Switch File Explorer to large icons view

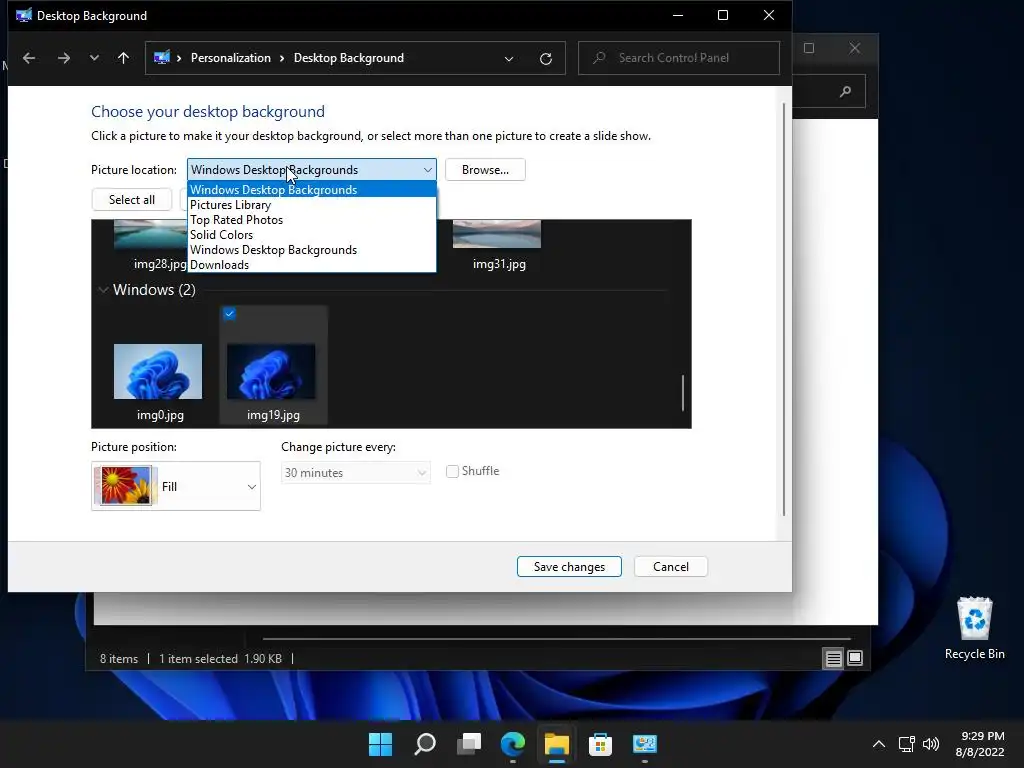(855, 658)
